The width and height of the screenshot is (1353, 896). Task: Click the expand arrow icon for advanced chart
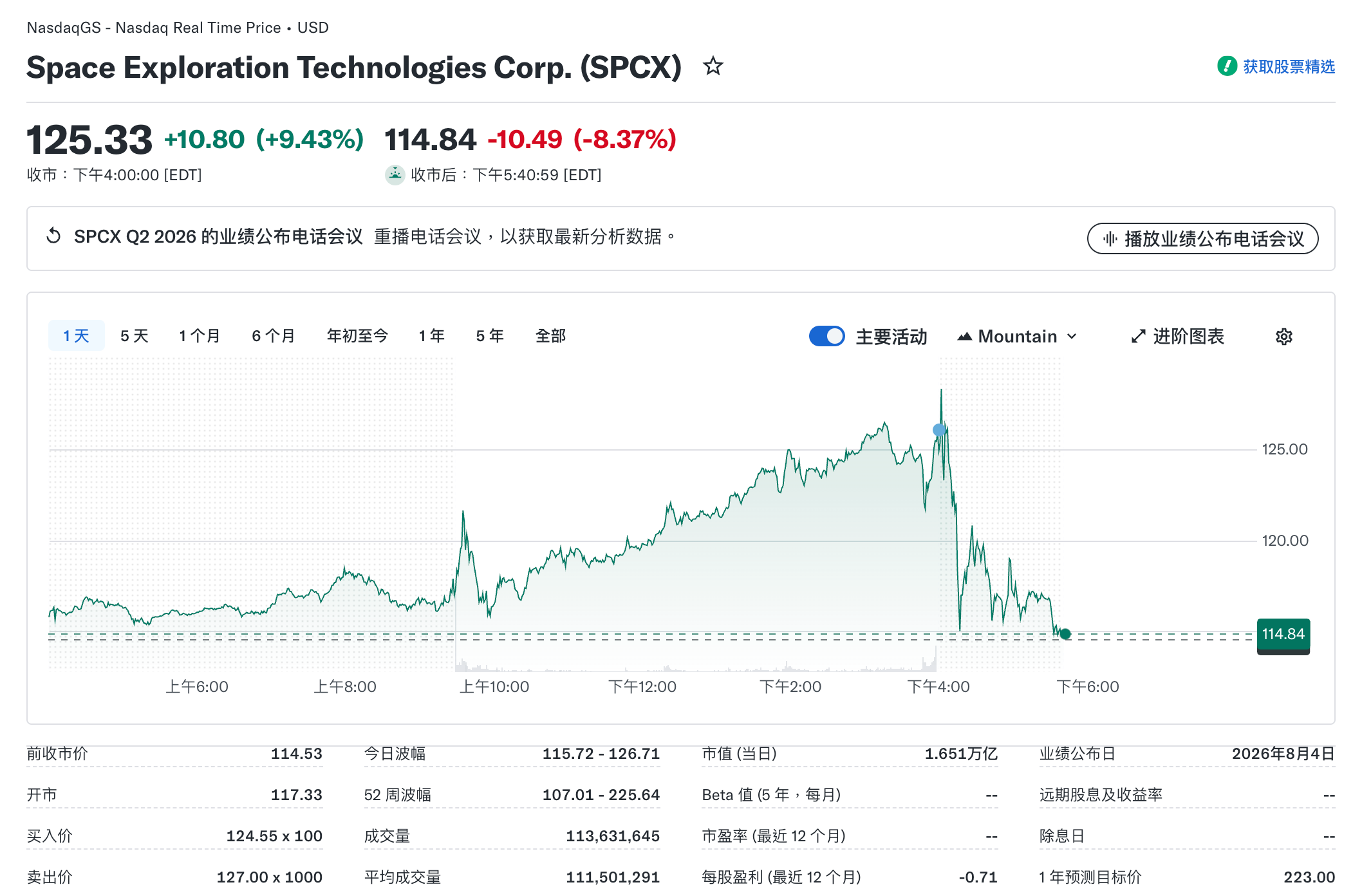pyautogui.click(x=1138, y=336)
